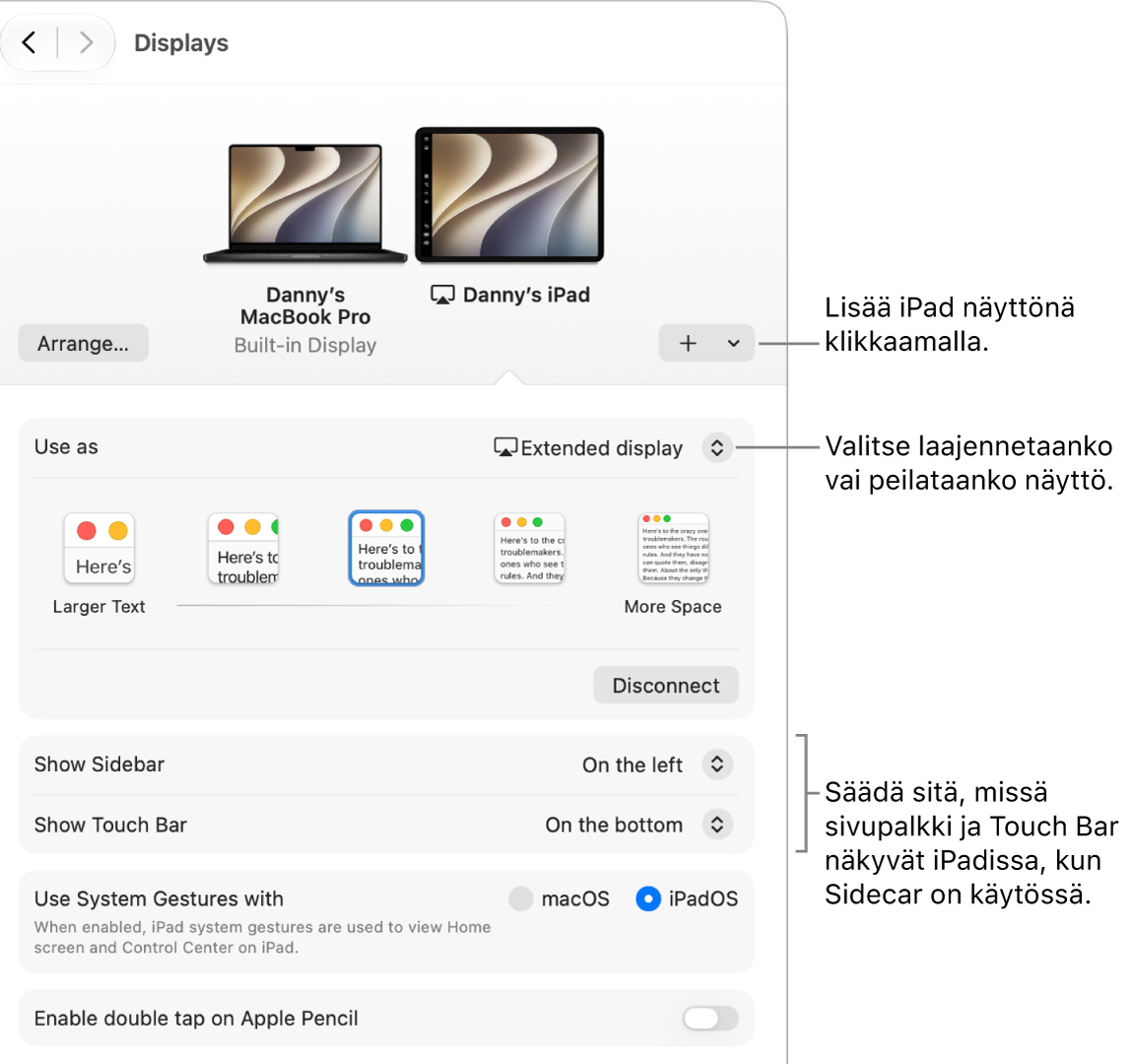Enable double tap on Apple Pencil toggle
Image resolution: width=1135 pixels, height=1064 pixels.
coord(710,1019)
